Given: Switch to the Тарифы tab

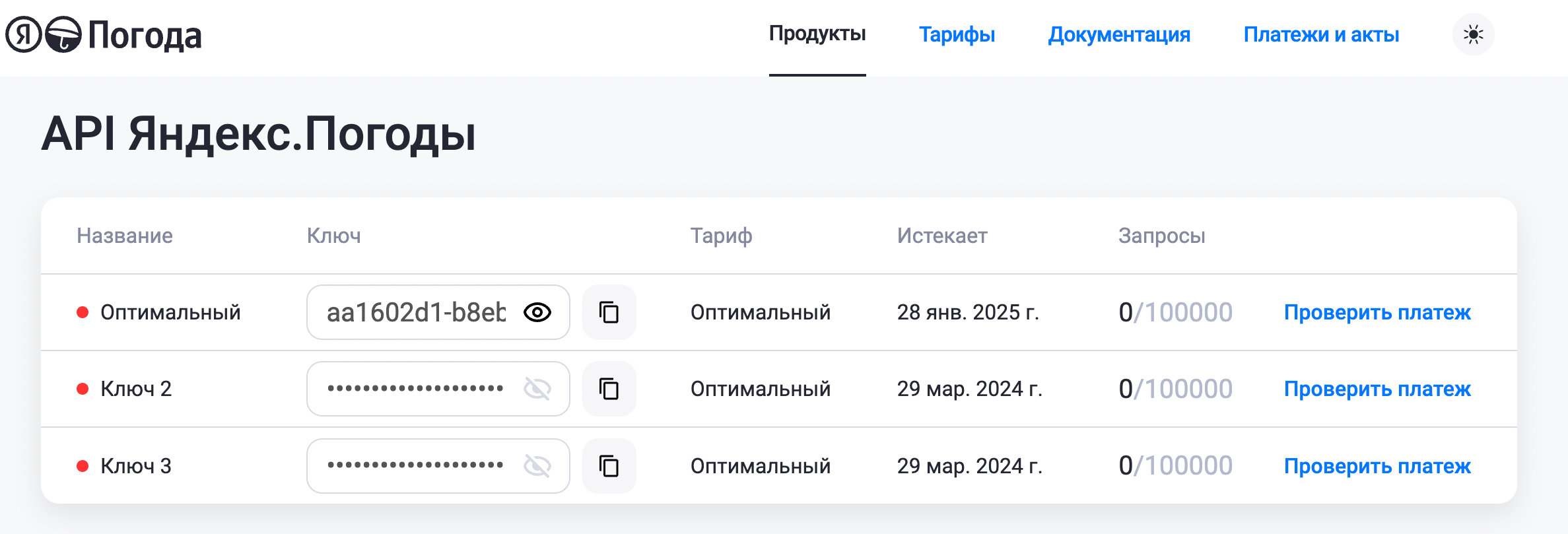Looking at the screenshot, I should point(957,34).
